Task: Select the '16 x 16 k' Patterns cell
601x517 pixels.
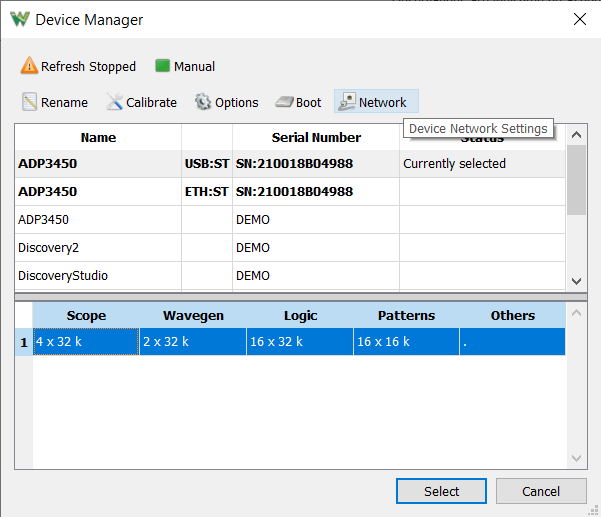Action: click(406, 341)
